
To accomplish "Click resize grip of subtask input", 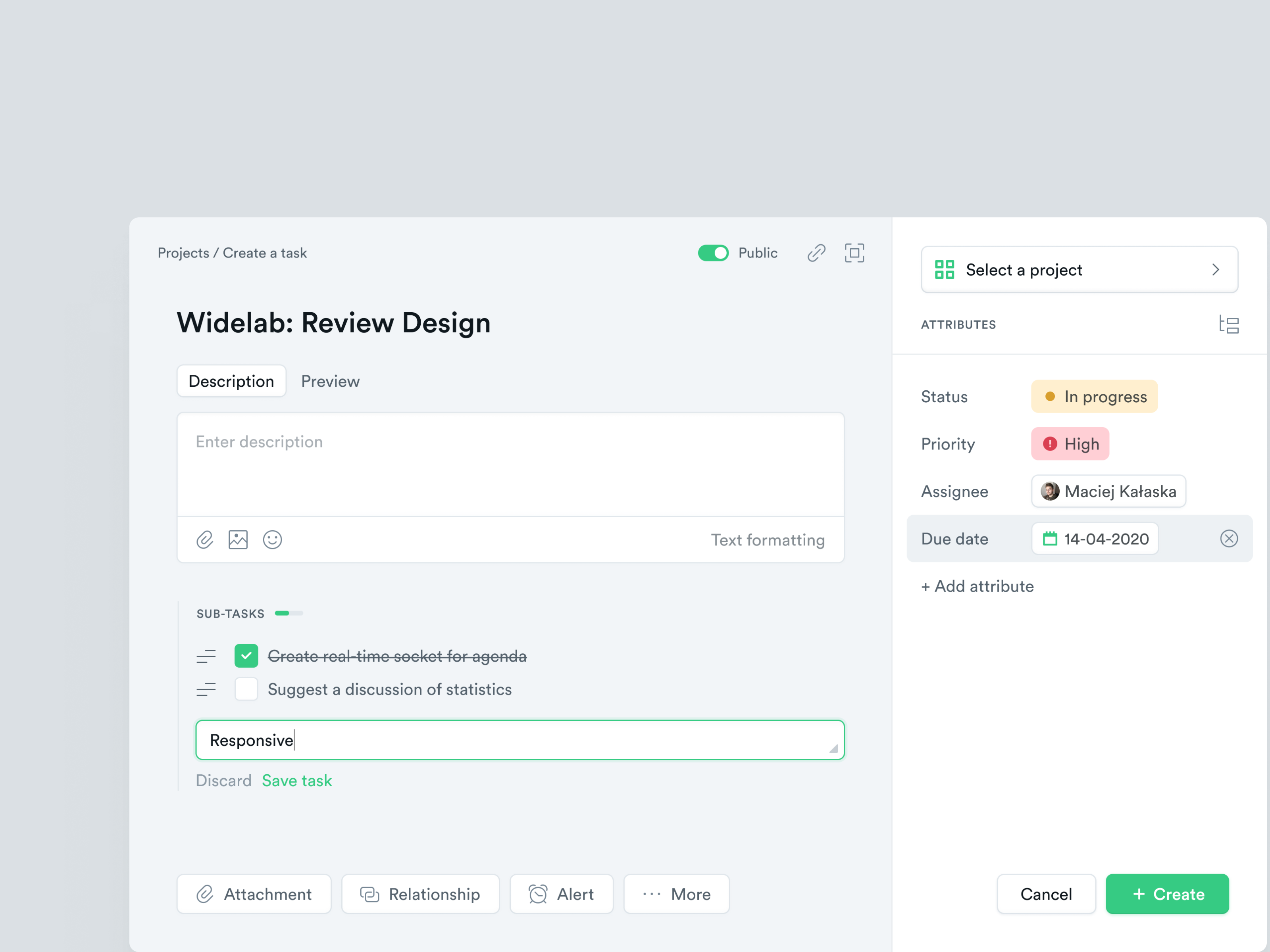I will pyautogui.click(x=834, y=748).
